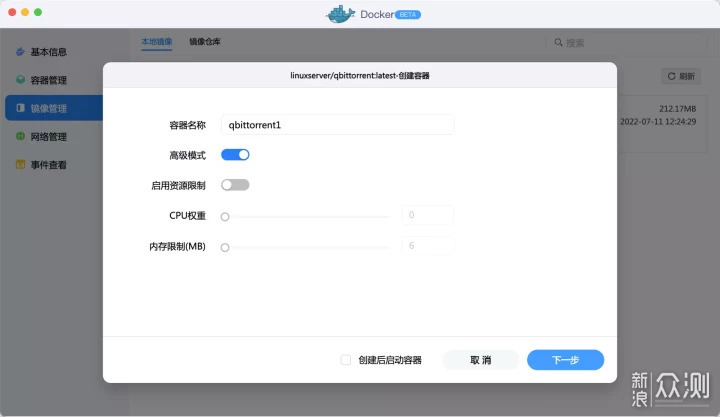720x417 pixels.
Task: Click the 2022-07-11 12:24:29 timestamp
Action: pos(658,122)
